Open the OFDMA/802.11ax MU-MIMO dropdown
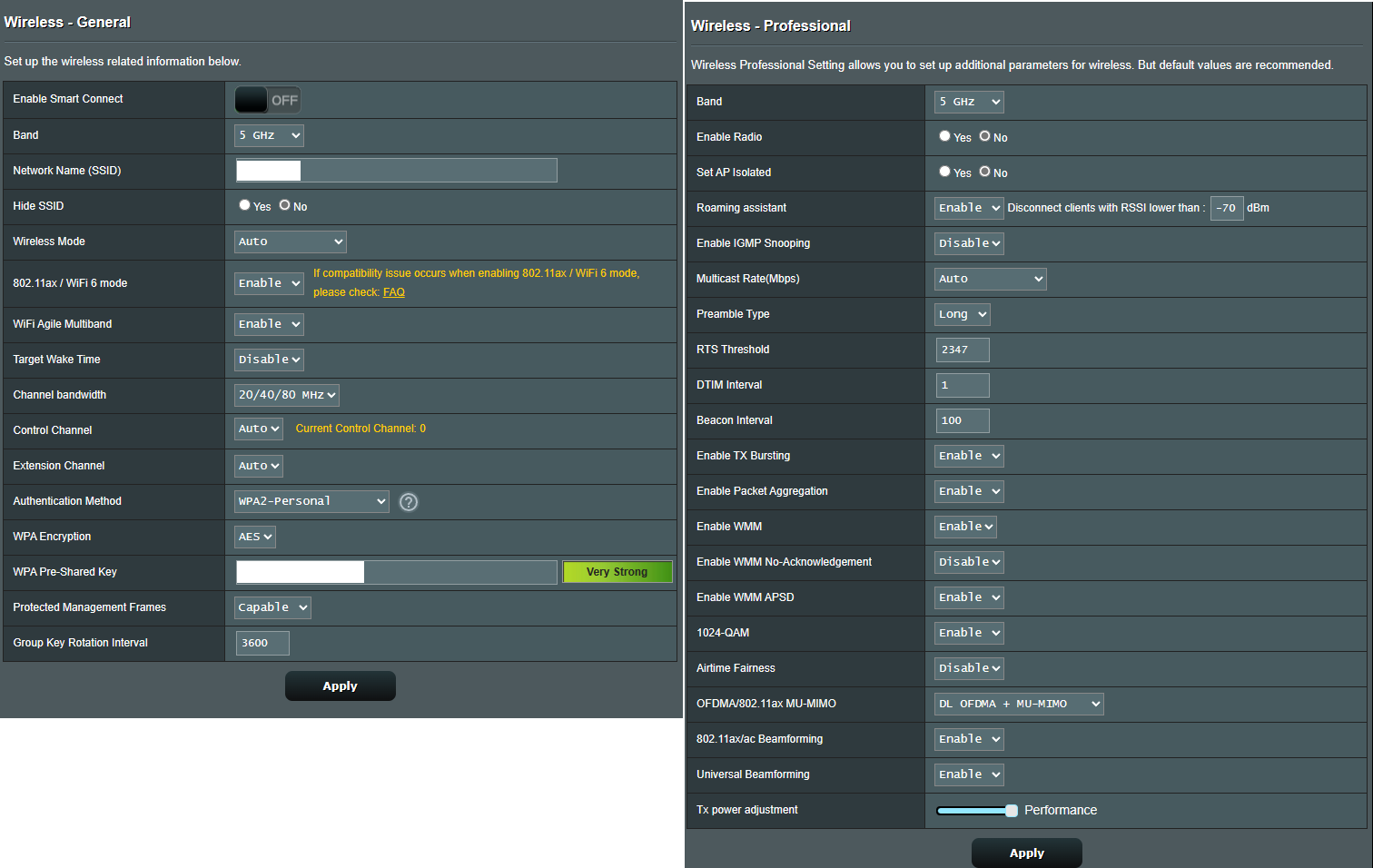 [1019, 704]
